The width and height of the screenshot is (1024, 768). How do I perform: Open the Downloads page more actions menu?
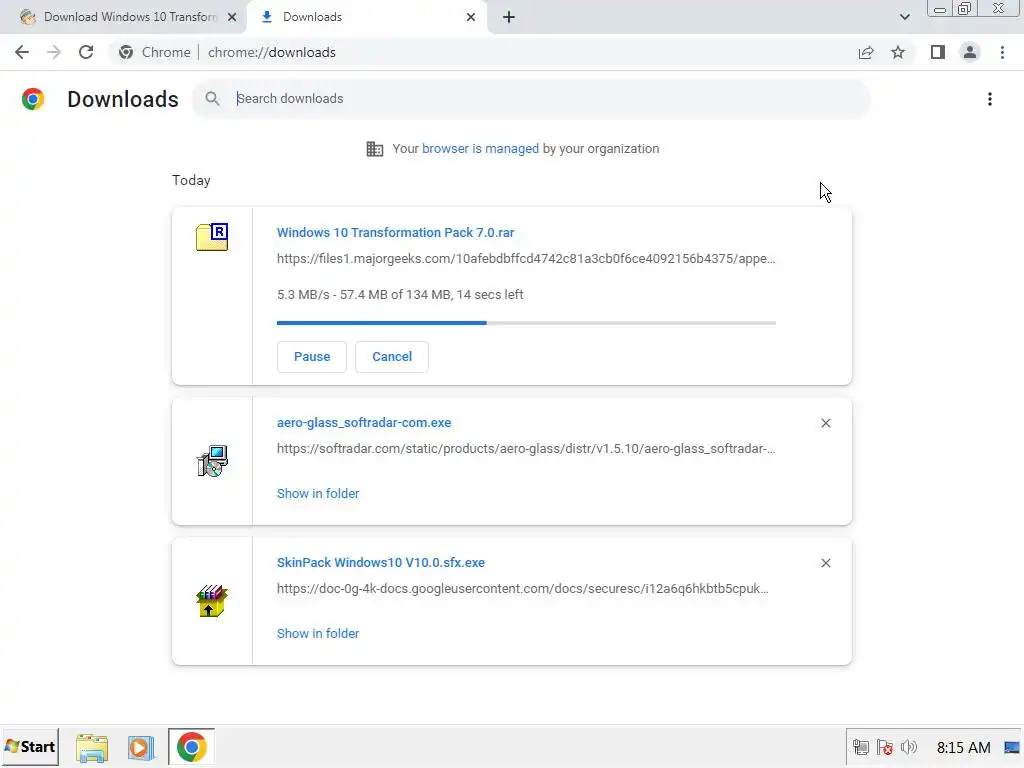pyautogui.click(x=990, y=99)
